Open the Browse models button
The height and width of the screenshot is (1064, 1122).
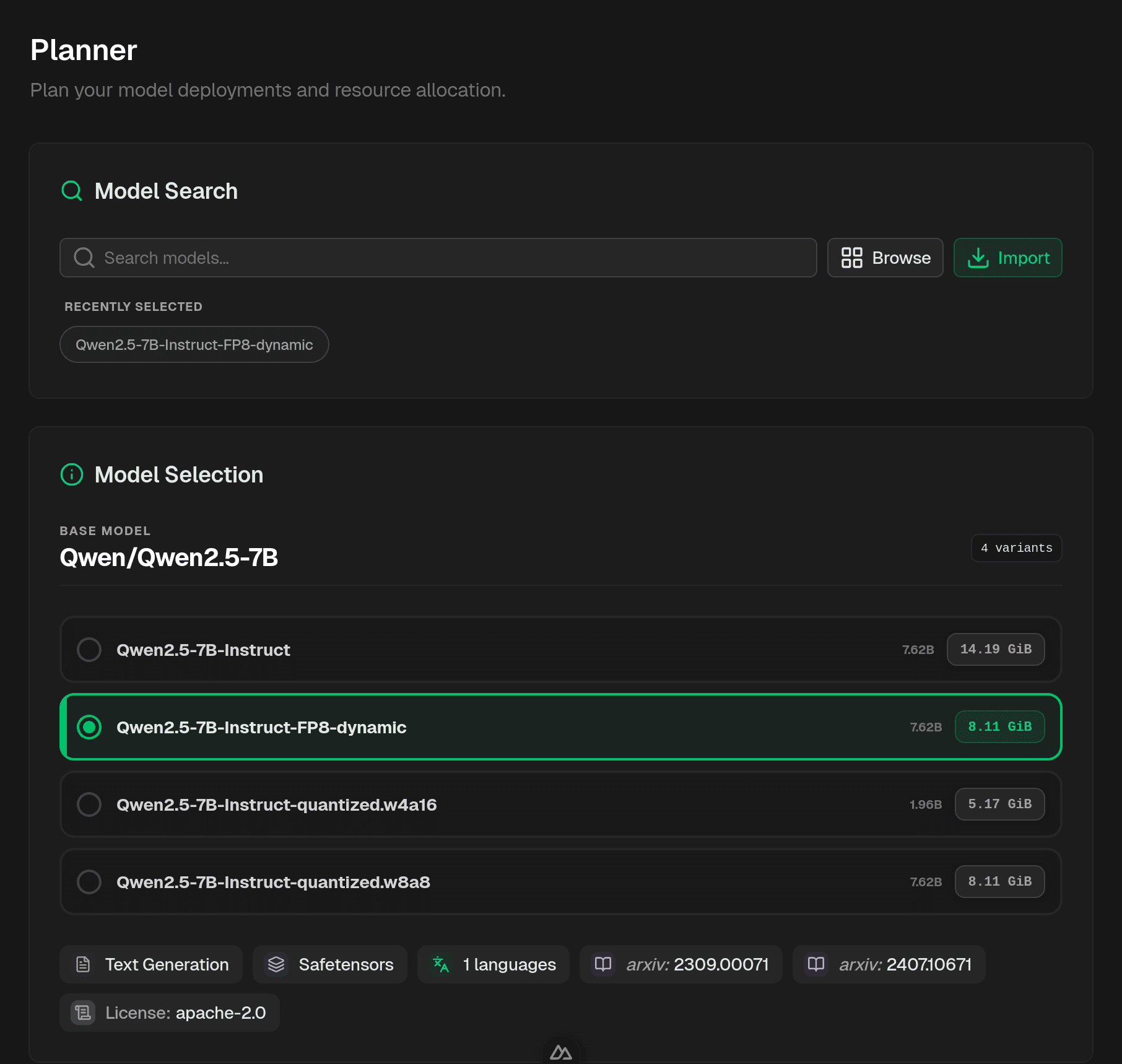tap(885, 258)
